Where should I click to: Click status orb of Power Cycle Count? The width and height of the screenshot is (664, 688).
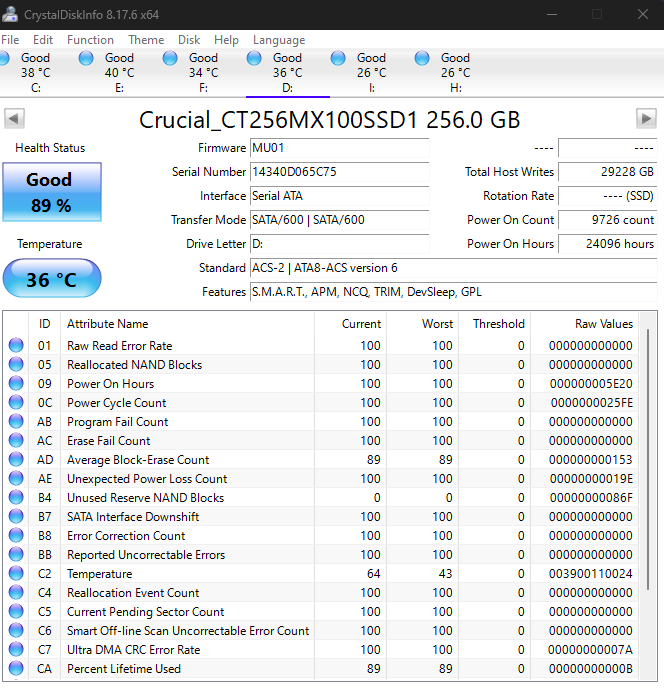click(16, 402)
